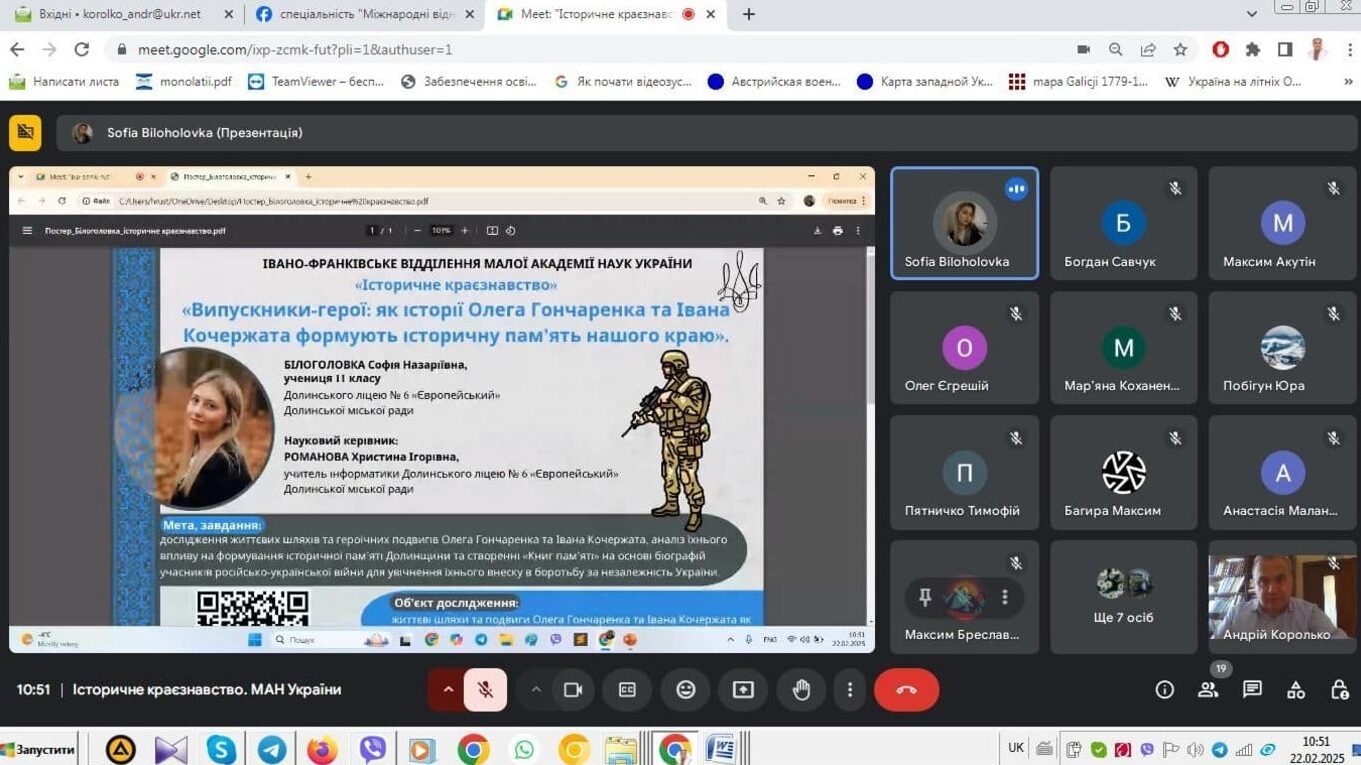The width and height of the screenshot is (1361, 765).
Task: Show the other 7 participants (Ще 7 осіб)
Action: [x=1123, y=597]
